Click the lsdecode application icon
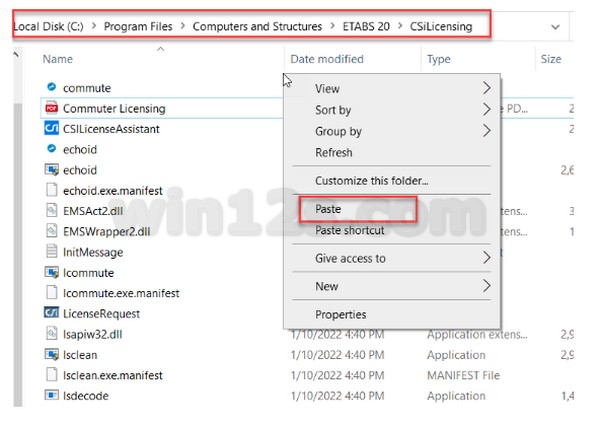Image resolution: width=600 pixels, height=424 pixels. coord(52,395)
